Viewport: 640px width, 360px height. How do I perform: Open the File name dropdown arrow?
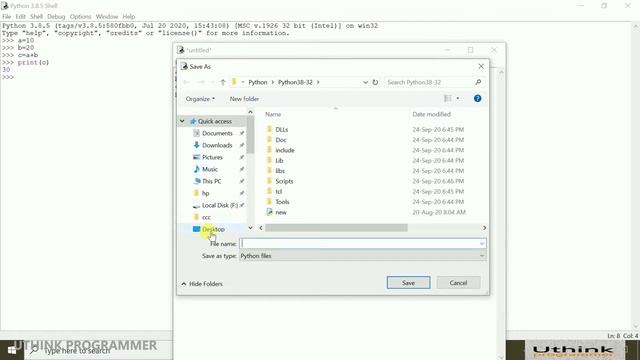[x=482, y=244]
